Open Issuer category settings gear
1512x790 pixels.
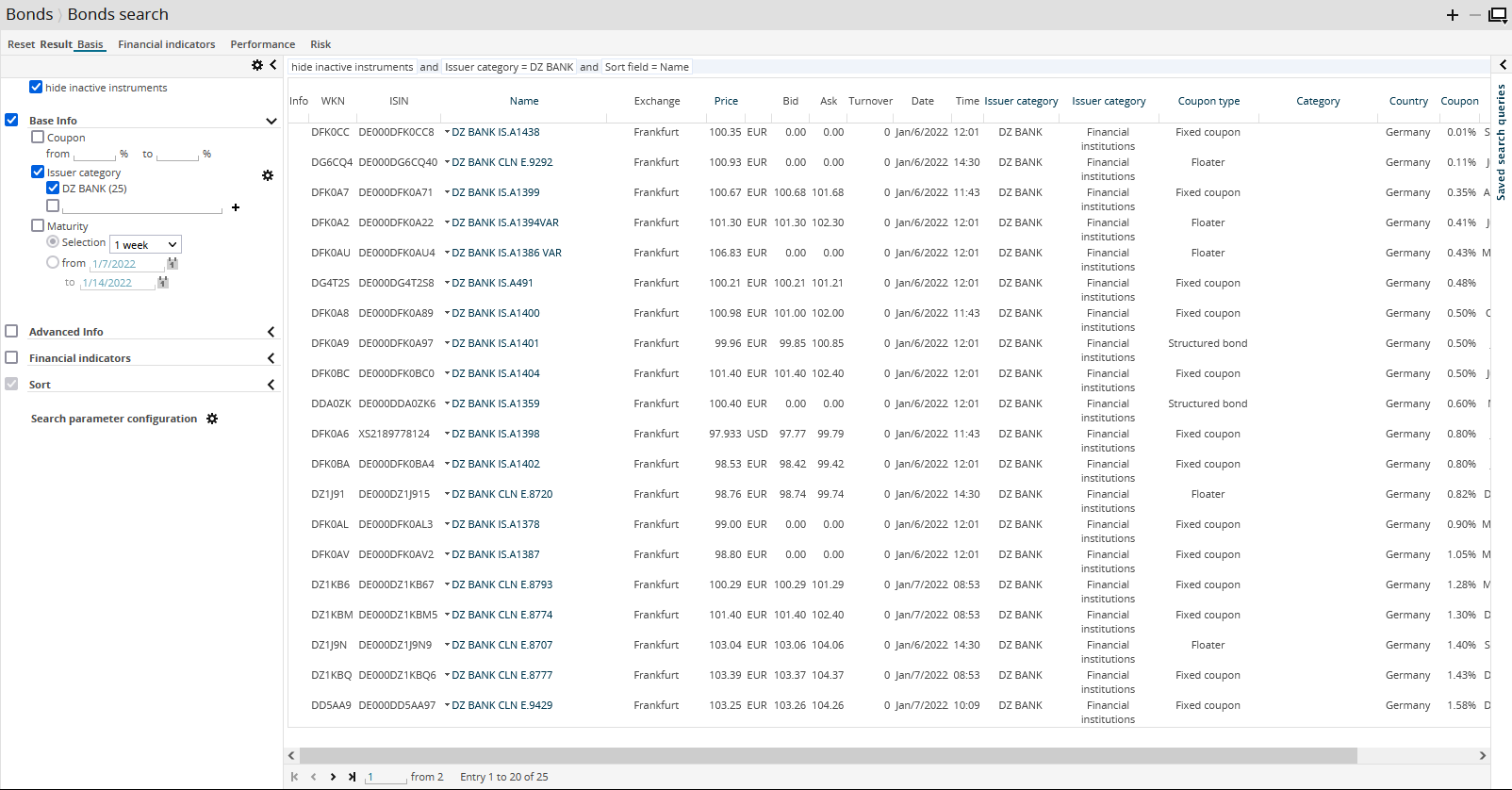[268, 175]
